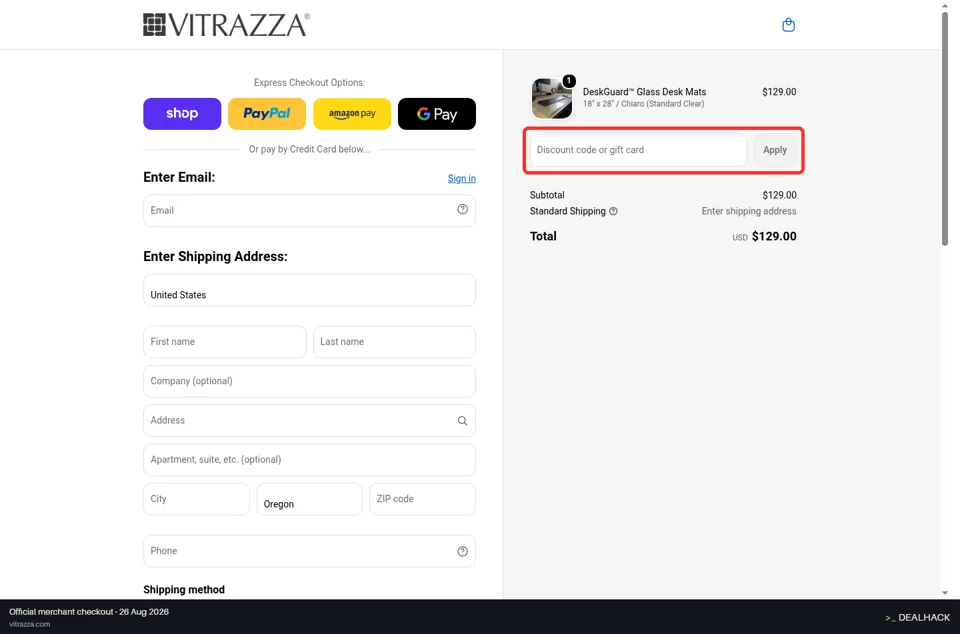Viewport: 960px width, 634px height.
Task: Open the Oregon state dropdown
Action: click(309, 499)
